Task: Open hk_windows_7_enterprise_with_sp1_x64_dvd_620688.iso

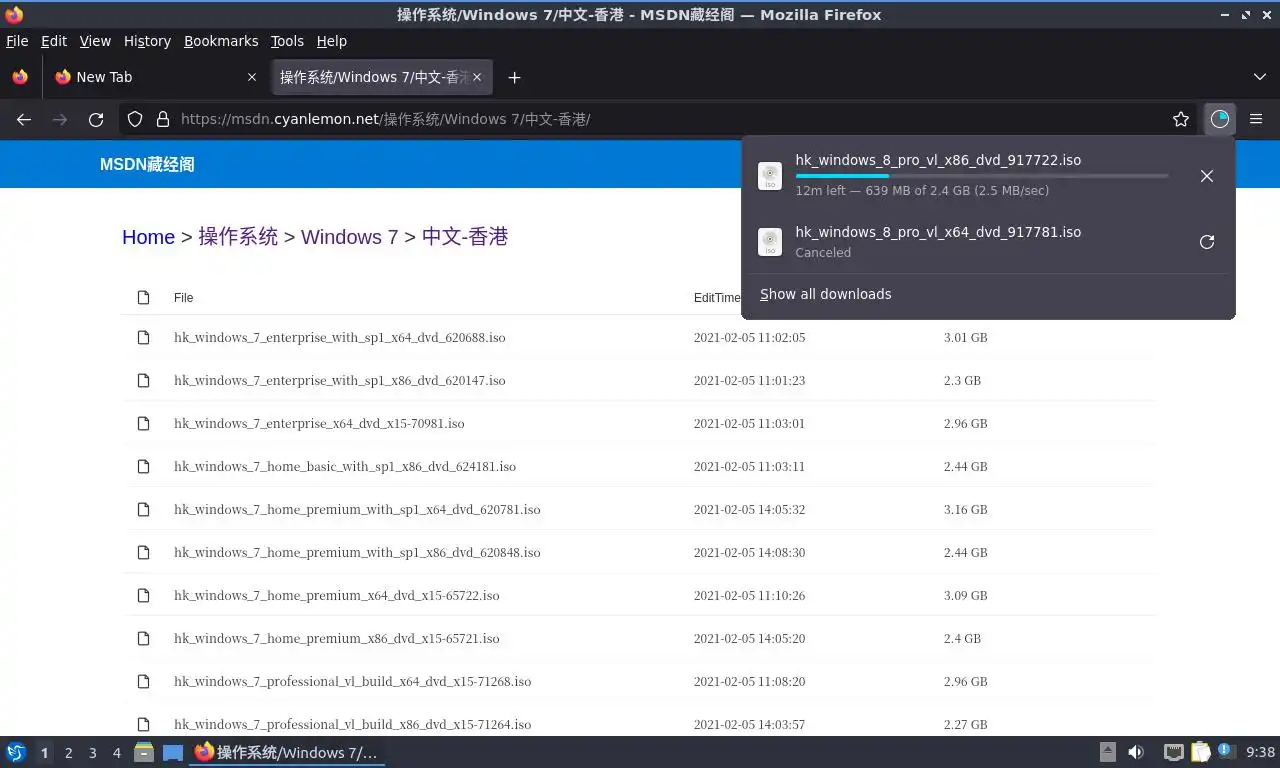Action: pyautogui.click(x=340, y=338)
